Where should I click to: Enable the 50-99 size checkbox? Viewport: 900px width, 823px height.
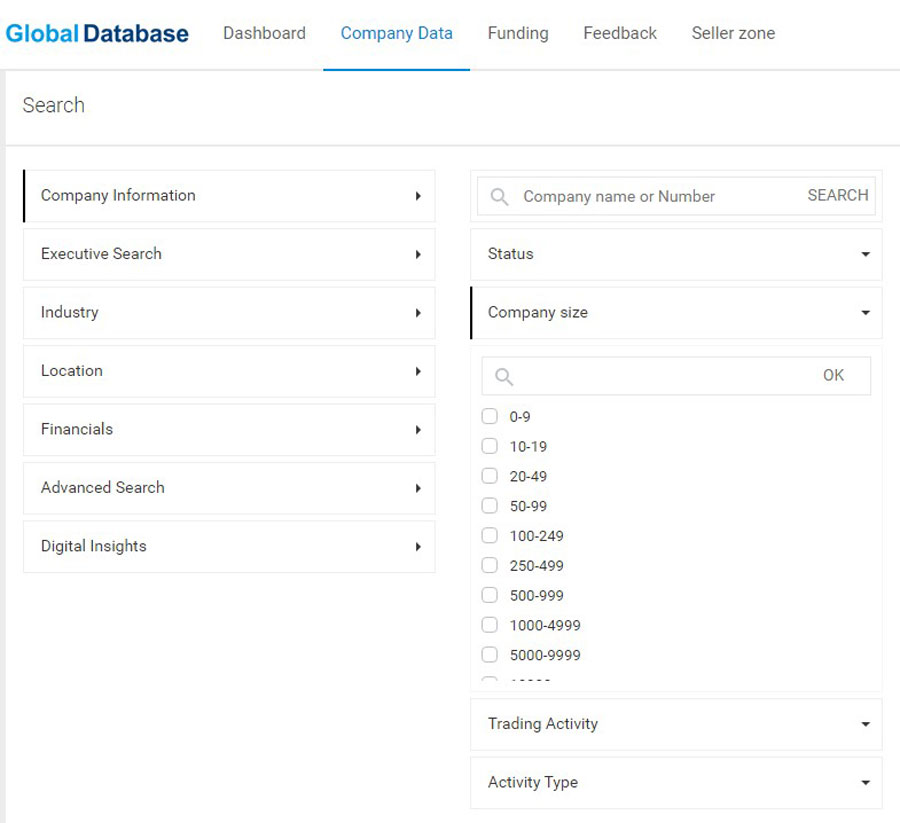pyautogui.click(x=490, y=506)
